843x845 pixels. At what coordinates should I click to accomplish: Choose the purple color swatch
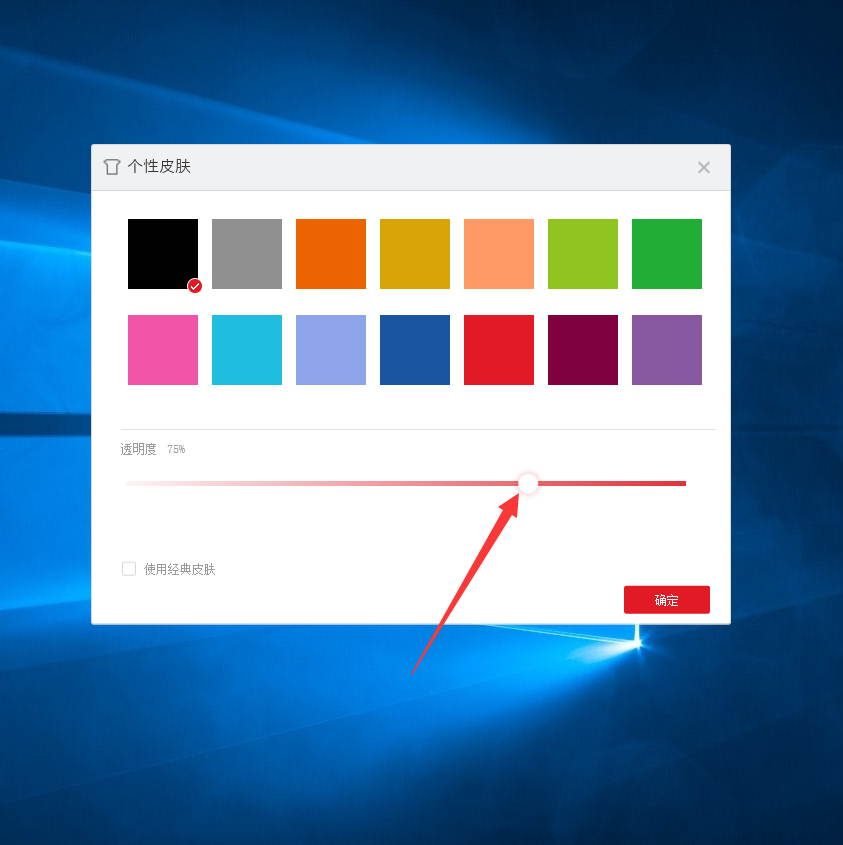(x=667, y=350)
